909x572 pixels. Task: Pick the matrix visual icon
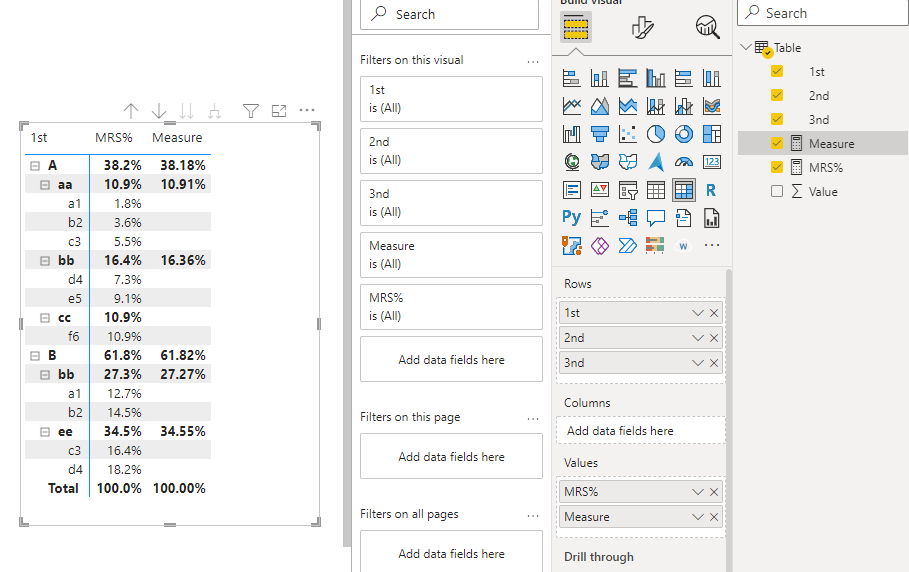(x=683, y=190)
